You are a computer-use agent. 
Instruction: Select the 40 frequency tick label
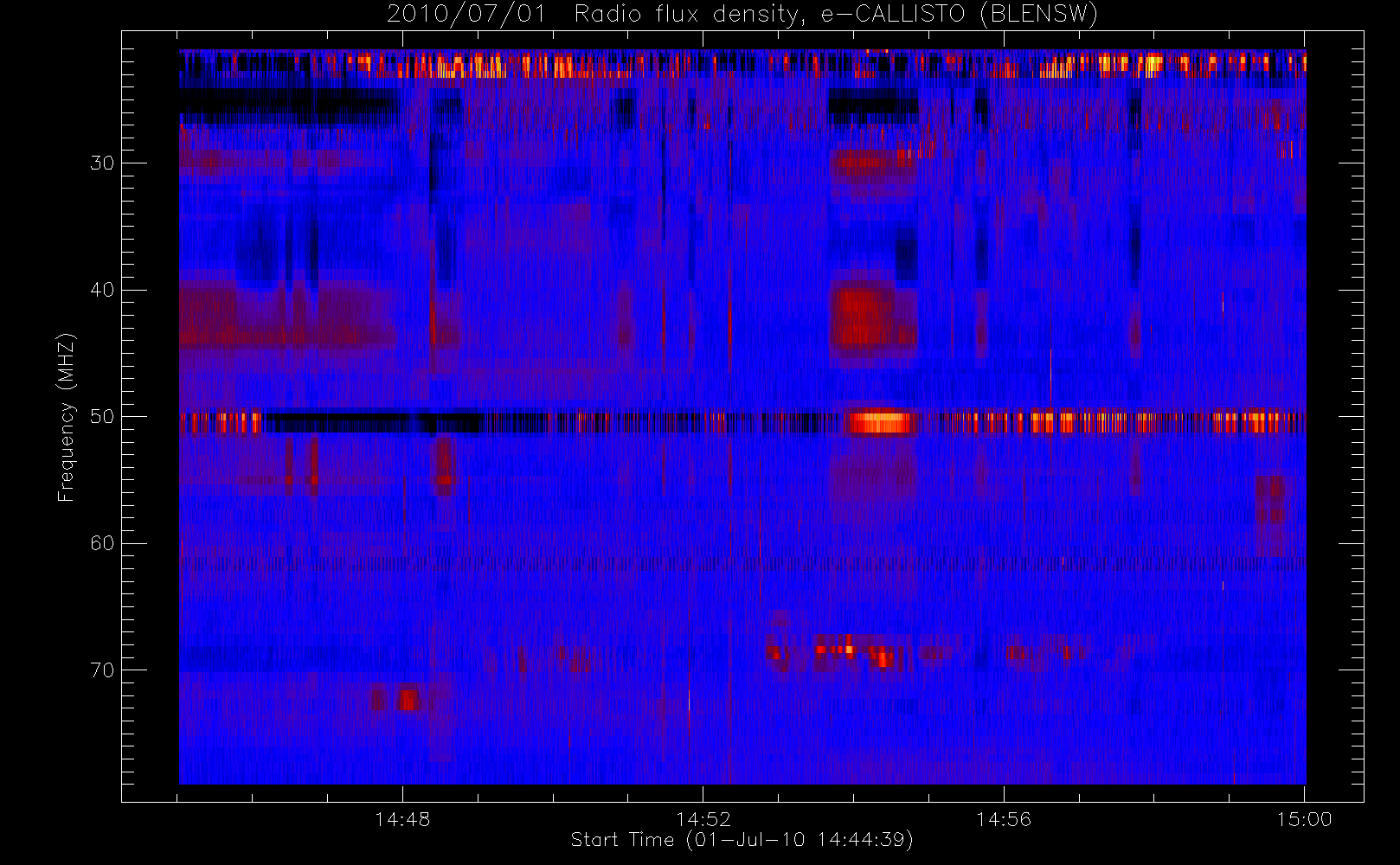pyautogui.click(x=102, y=290)
